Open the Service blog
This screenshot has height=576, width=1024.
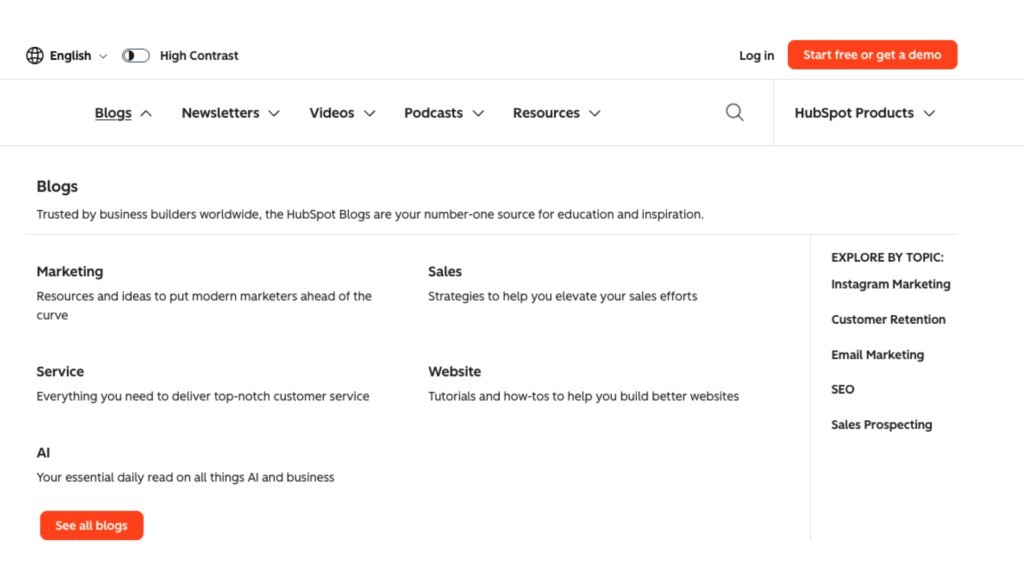pos(60,371)
